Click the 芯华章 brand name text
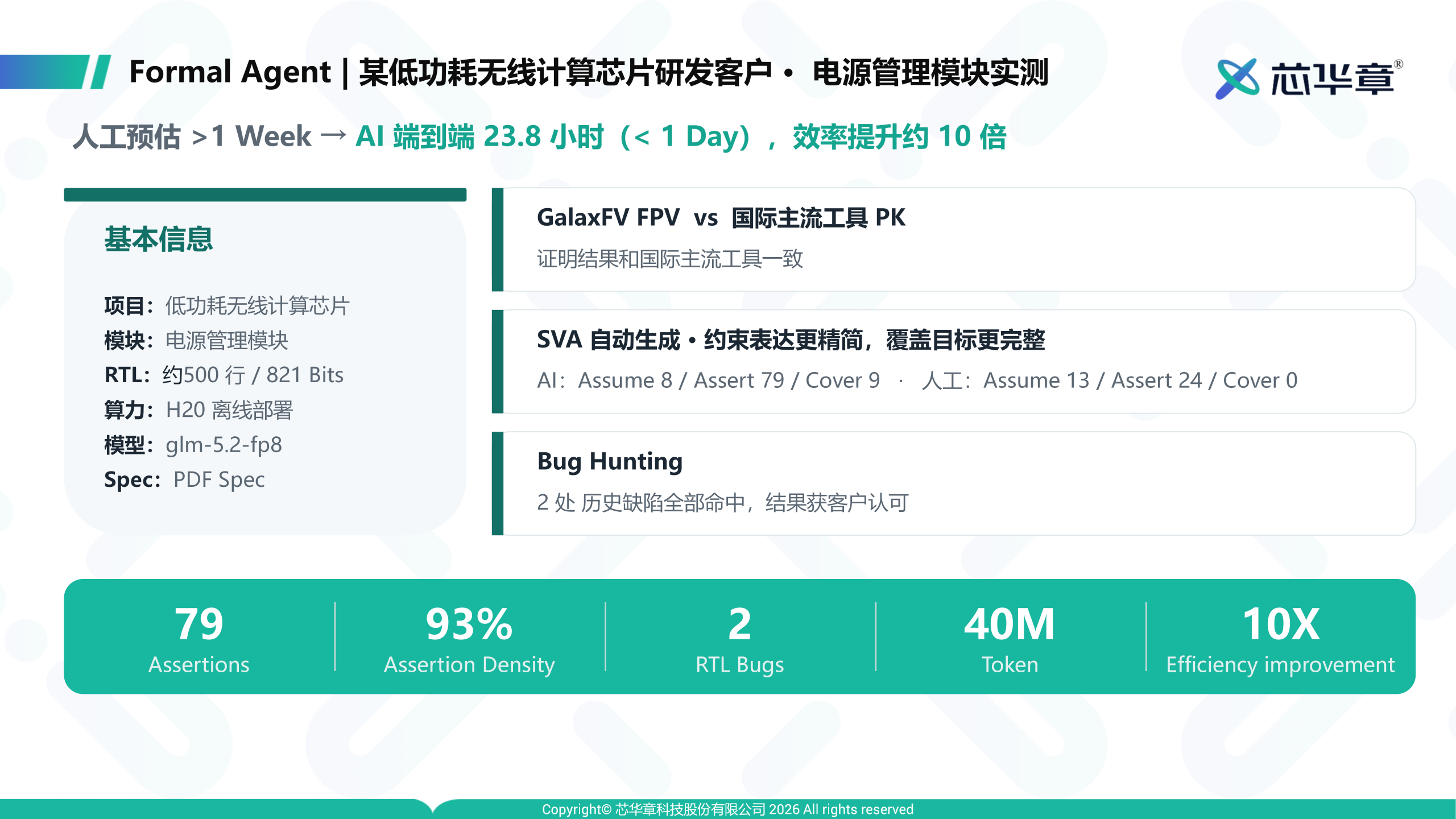Screen dimensions: 1456x819 click(x=1332, y=79)
